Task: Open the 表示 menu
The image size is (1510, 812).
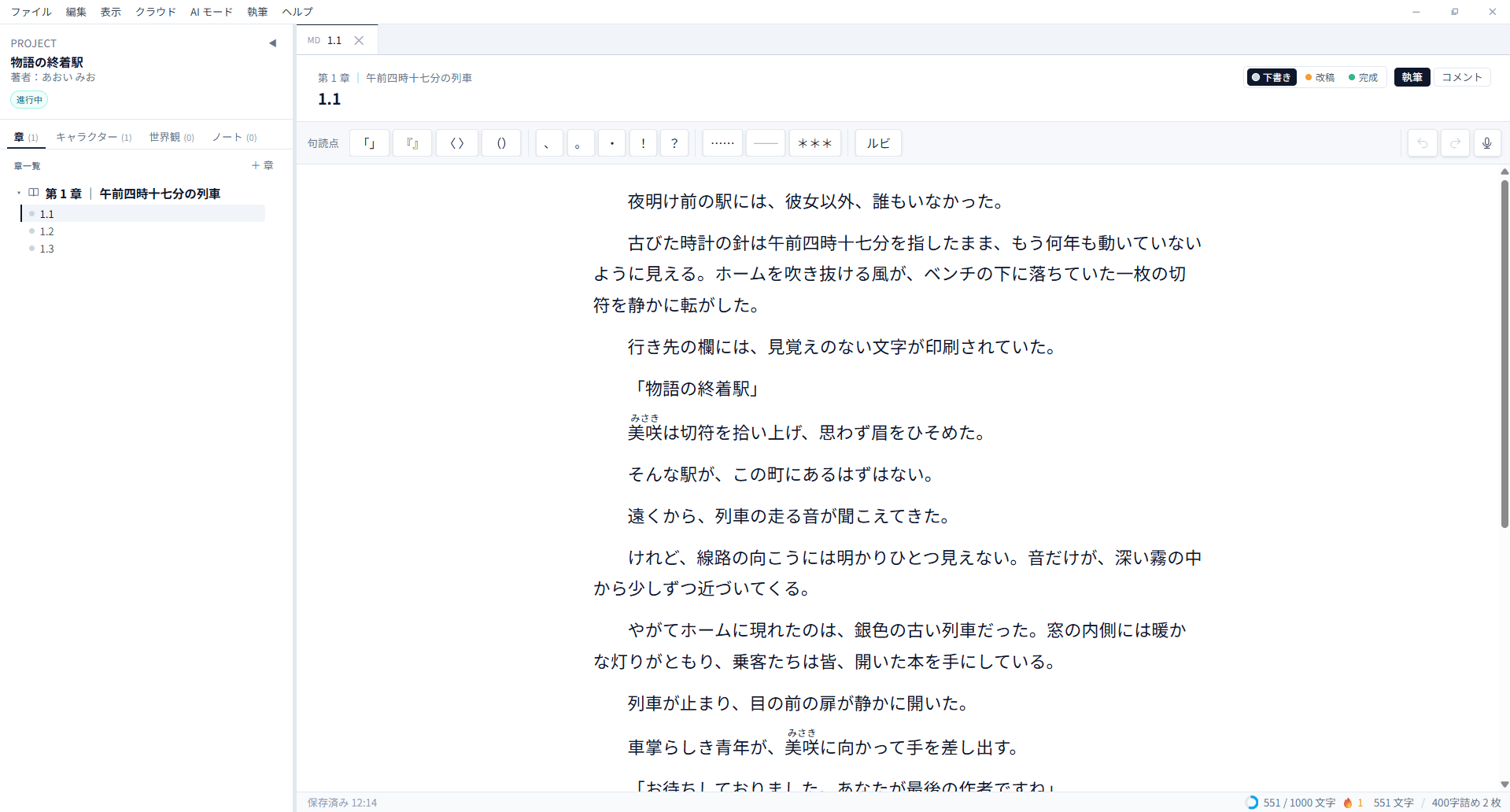Action: pyautogui.click(x=111, y=12)
